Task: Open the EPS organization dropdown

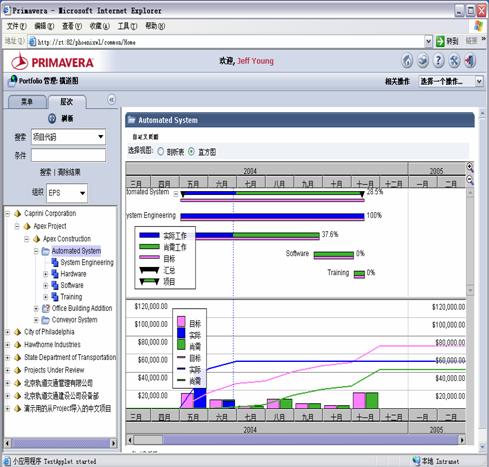Action: click(x=67, y=193)
